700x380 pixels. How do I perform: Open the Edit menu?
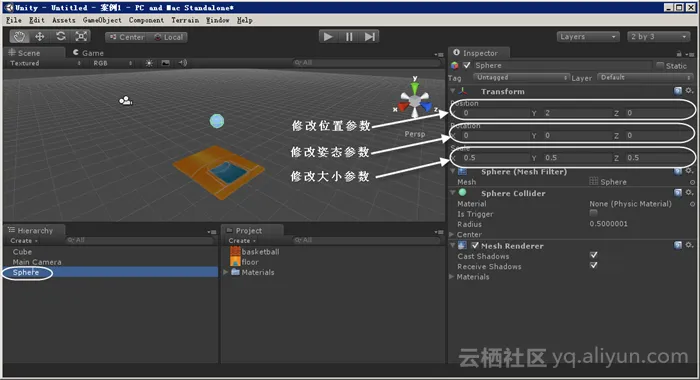pos(37,20)
